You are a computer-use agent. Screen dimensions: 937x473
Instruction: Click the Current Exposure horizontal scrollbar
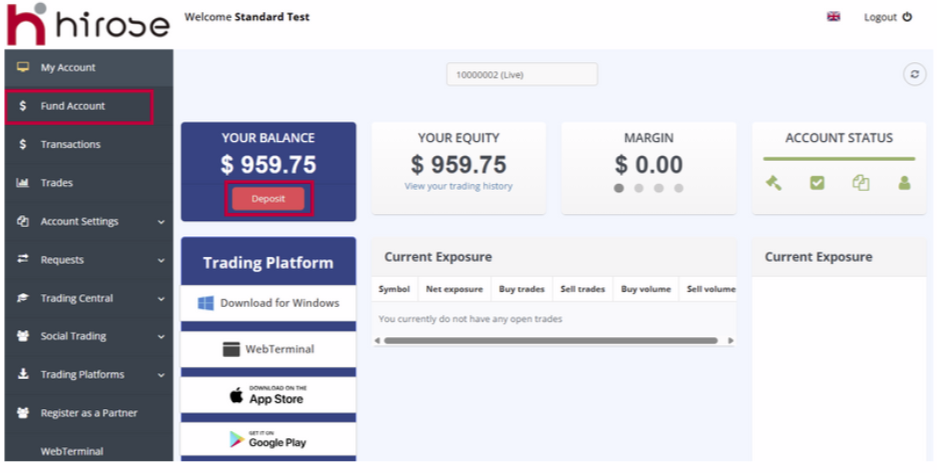tap(550, 340)
